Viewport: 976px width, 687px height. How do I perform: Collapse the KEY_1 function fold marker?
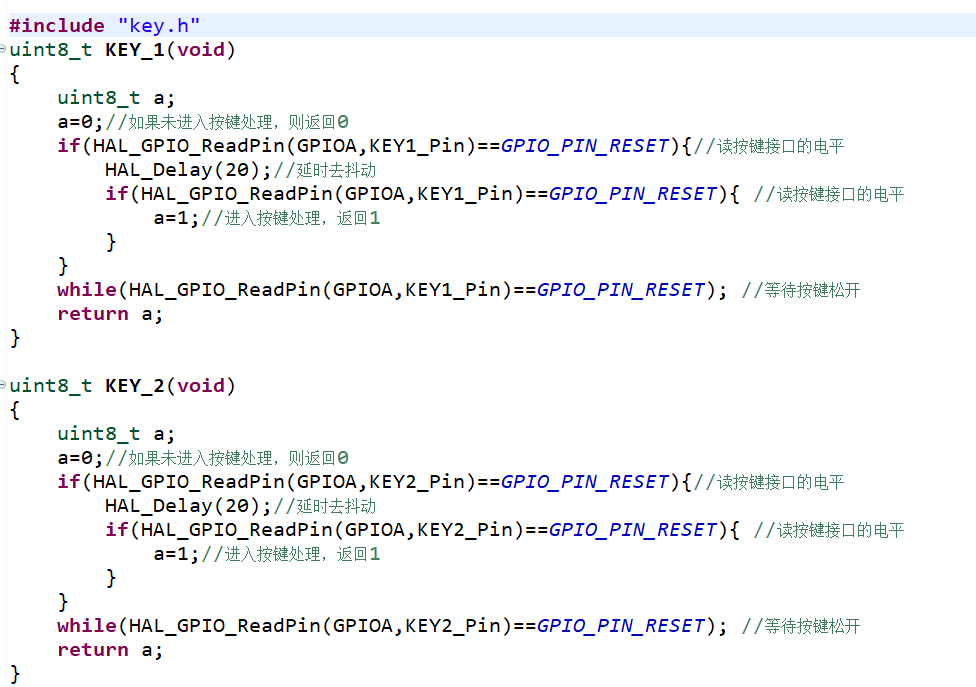3,49
